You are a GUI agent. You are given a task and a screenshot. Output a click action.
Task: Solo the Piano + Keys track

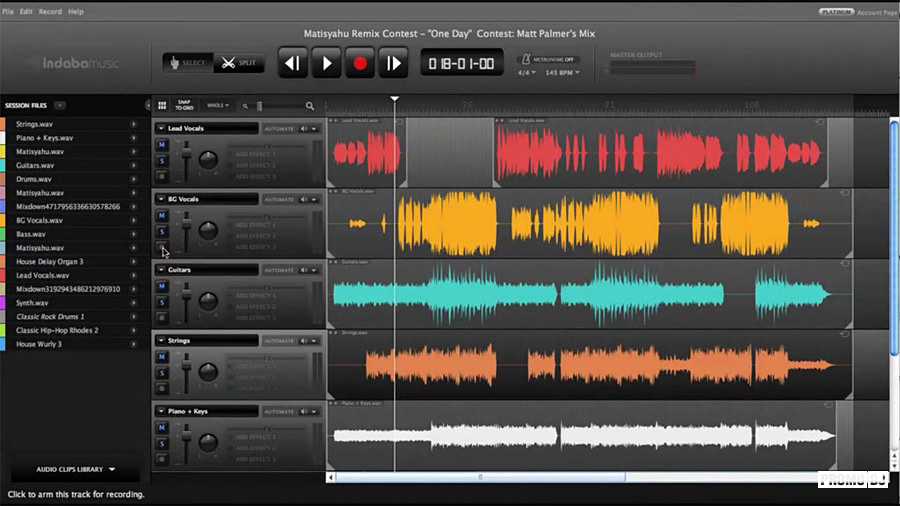(x=162, y=443)
